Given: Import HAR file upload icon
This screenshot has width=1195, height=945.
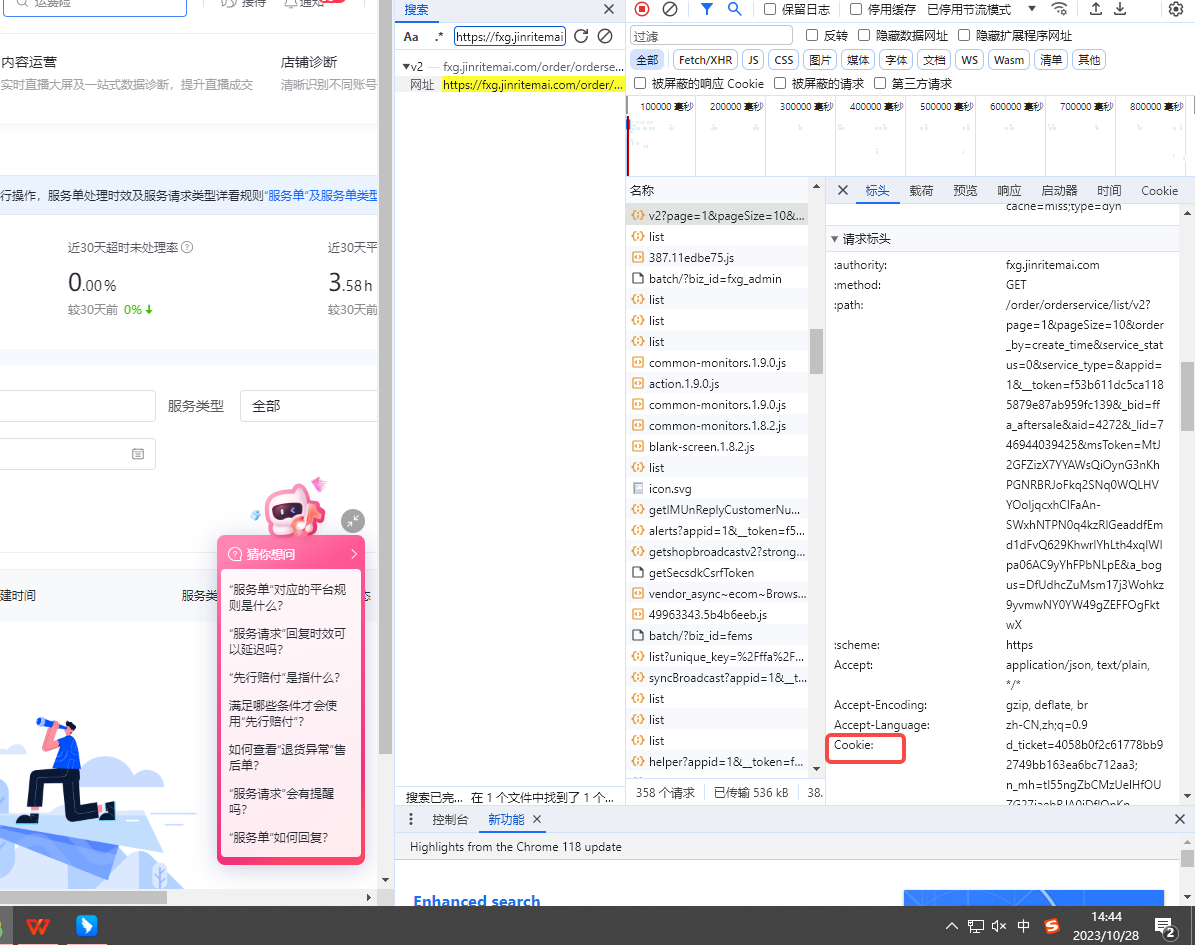Looking at the screenshot, I should tap(1095, 9).
